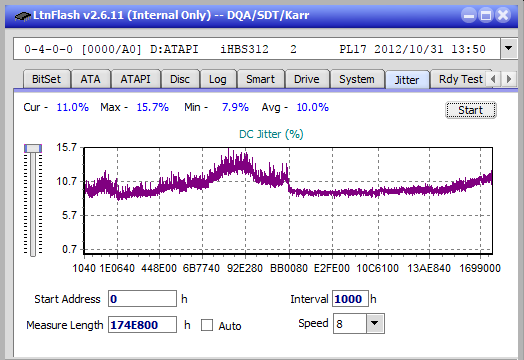
Task: Click in the Interval input field
Action: [350, 298]
